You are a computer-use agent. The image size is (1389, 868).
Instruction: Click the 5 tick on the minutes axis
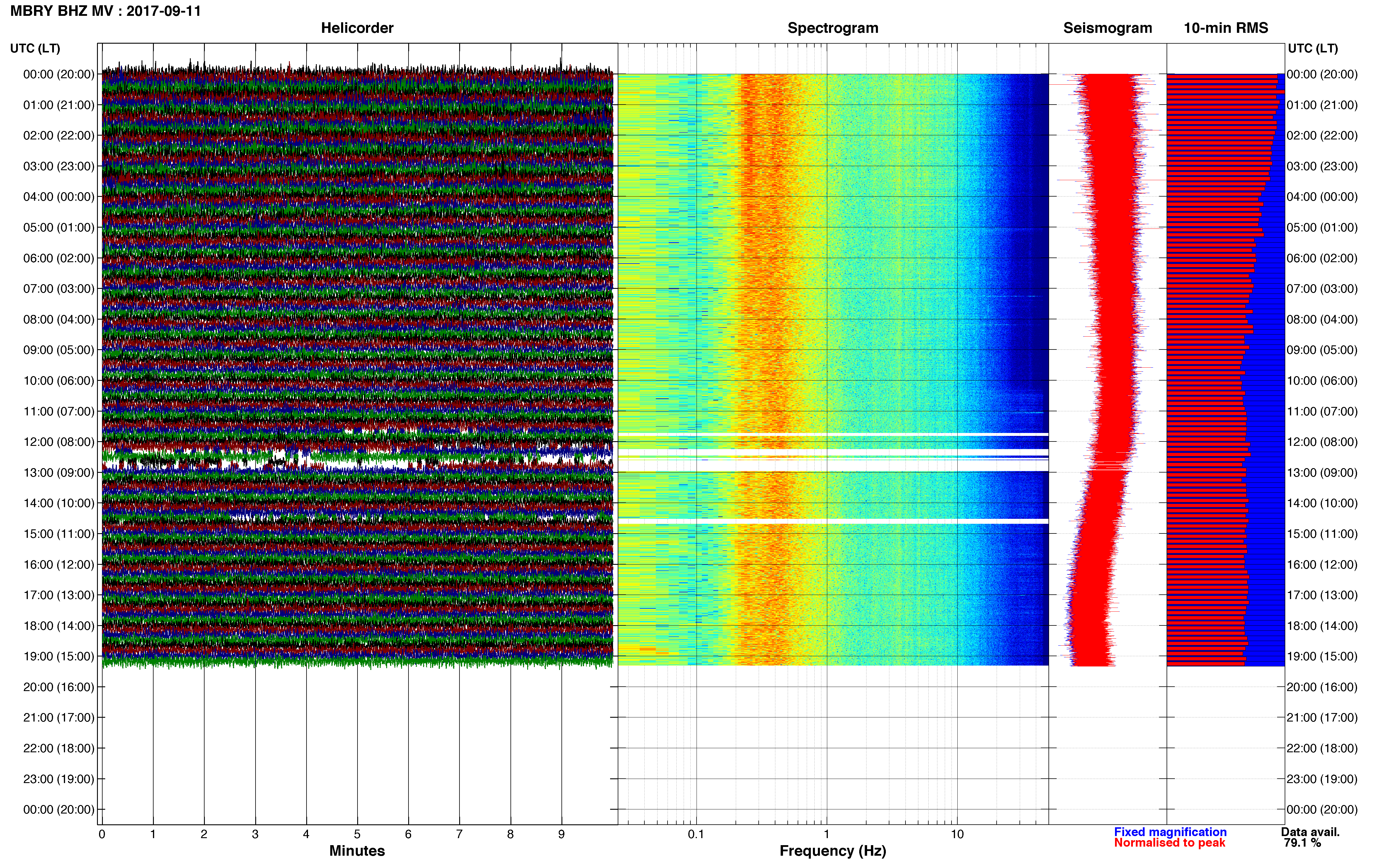tap(357, 834)
